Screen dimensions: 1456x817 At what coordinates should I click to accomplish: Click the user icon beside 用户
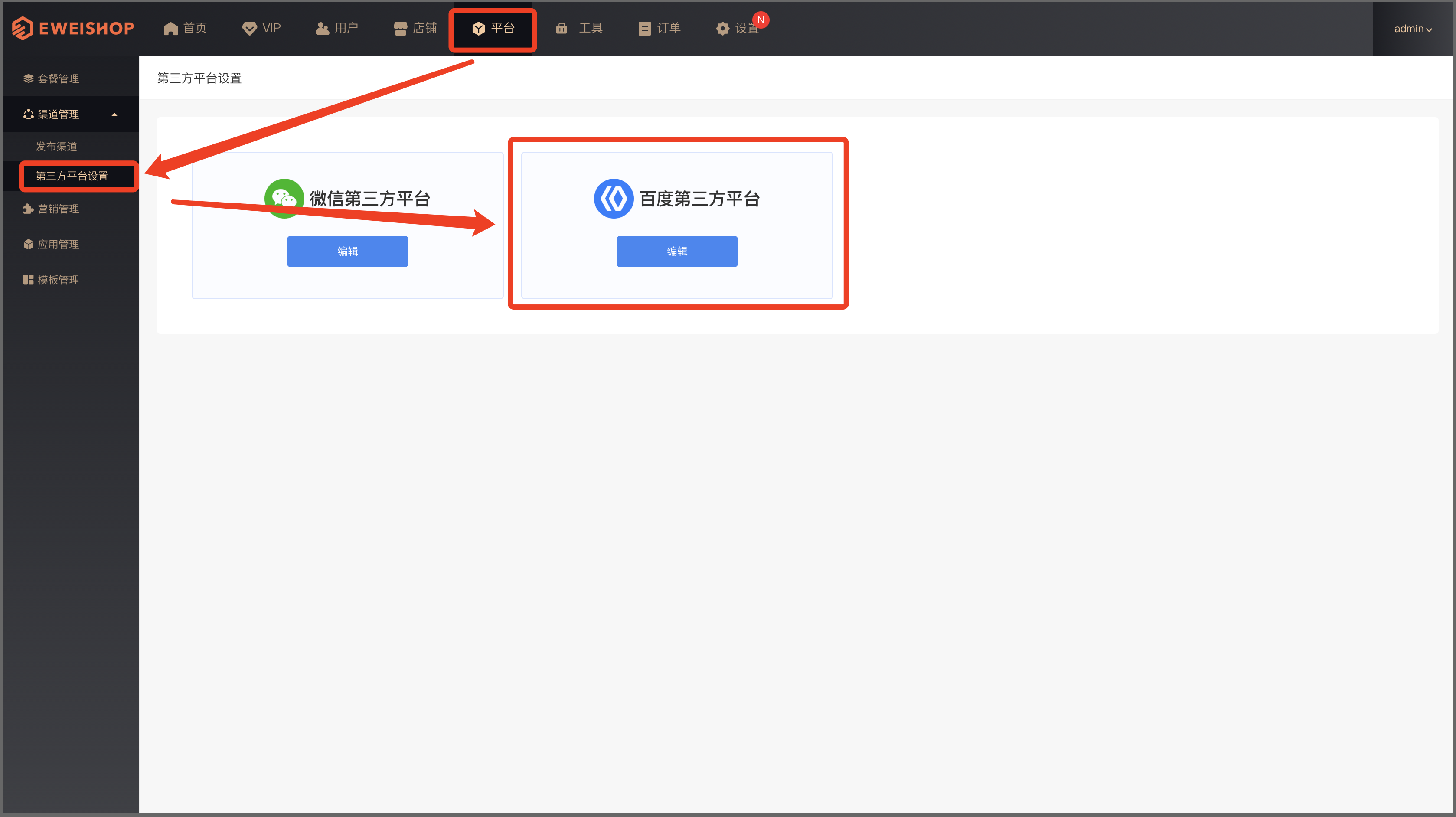coord(322,28)
